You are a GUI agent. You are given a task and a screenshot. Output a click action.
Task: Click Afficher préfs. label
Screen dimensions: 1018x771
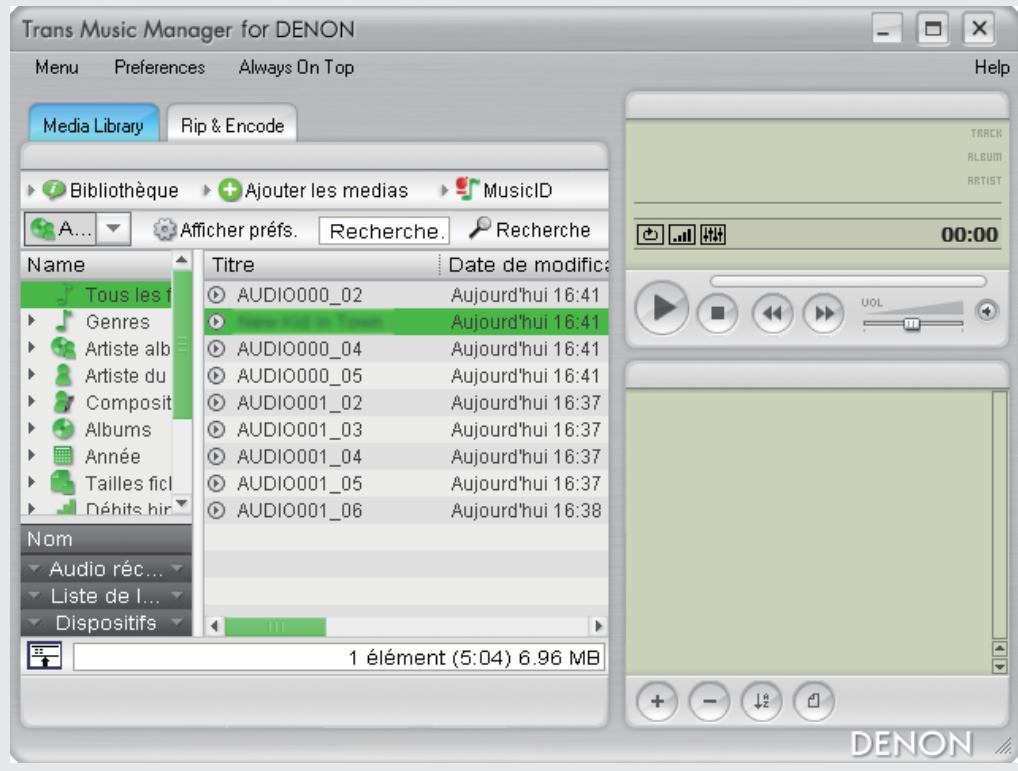(x=238, y=230)
